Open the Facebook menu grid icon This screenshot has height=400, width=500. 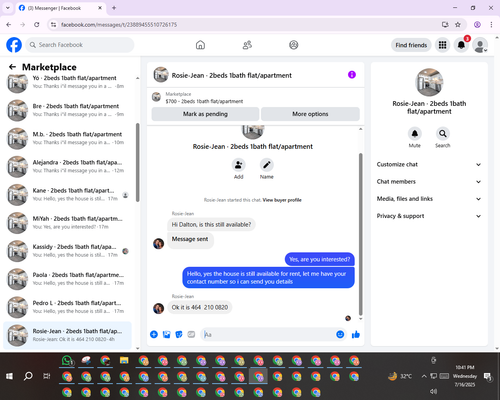(442, 45)
